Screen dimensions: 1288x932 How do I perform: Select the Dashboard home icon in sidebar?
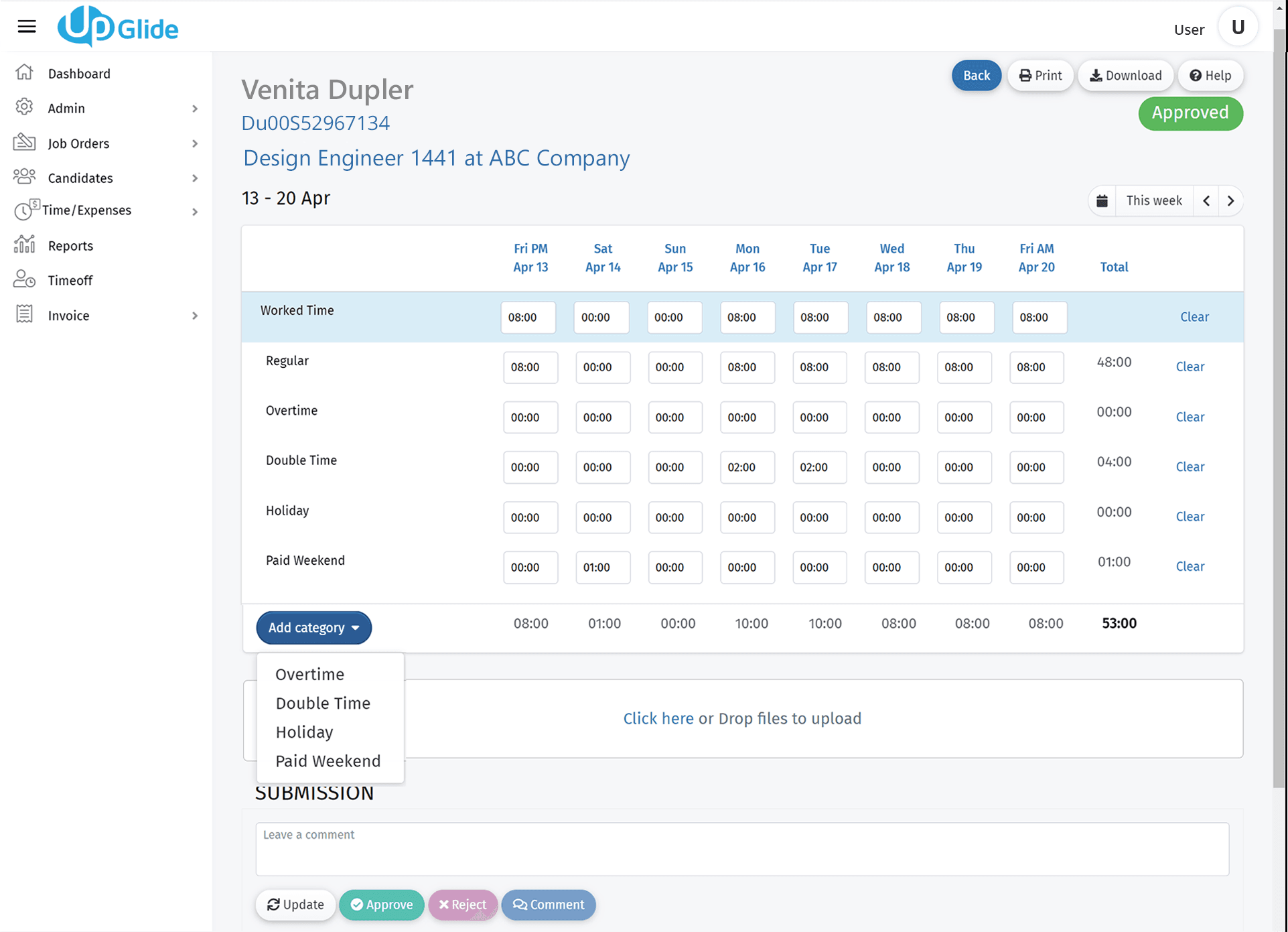pos(25,72)
